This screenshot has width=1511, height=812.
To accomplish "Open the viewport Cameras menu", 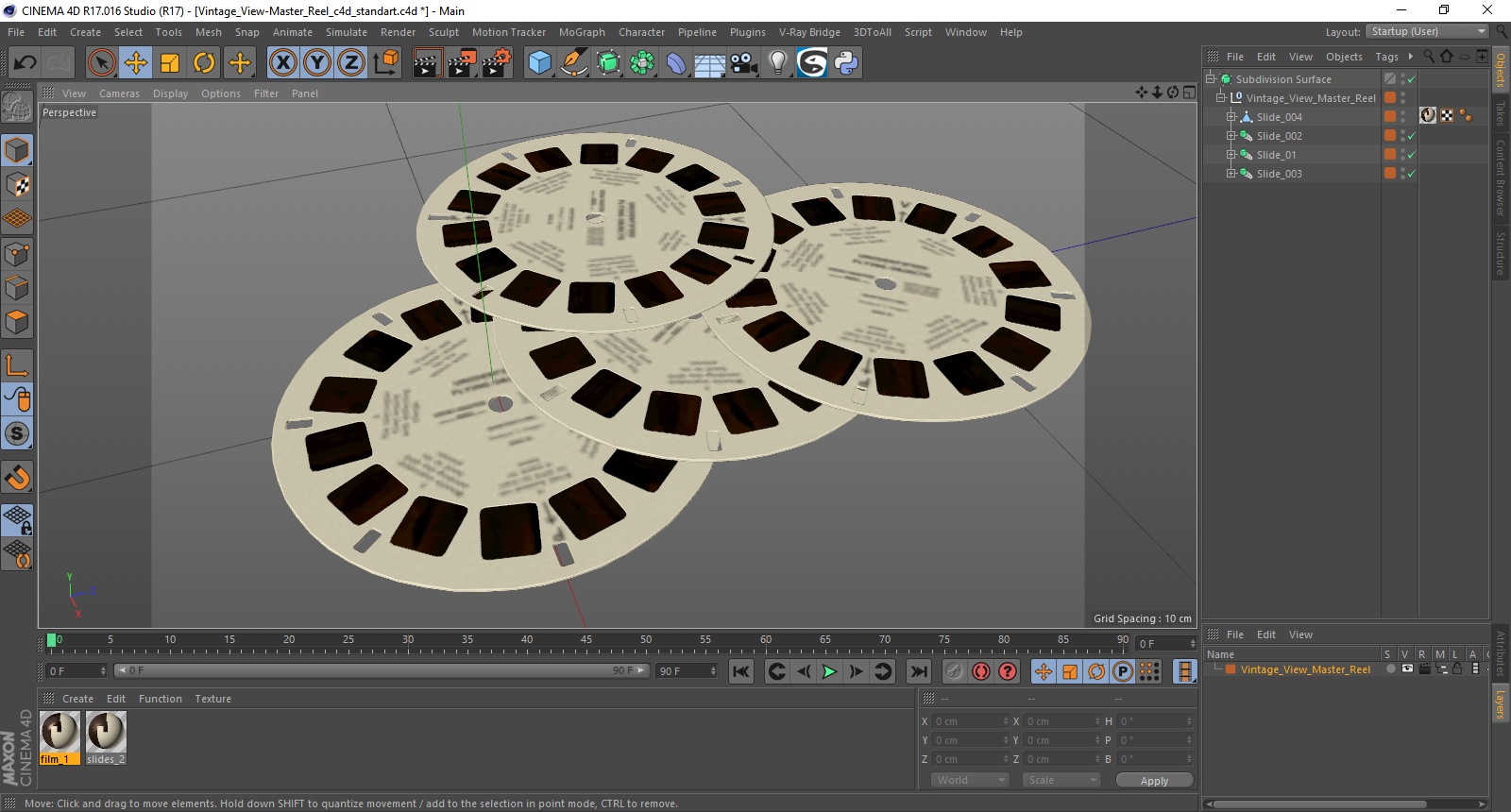I will pyautogui.click(x=119, y=93).
